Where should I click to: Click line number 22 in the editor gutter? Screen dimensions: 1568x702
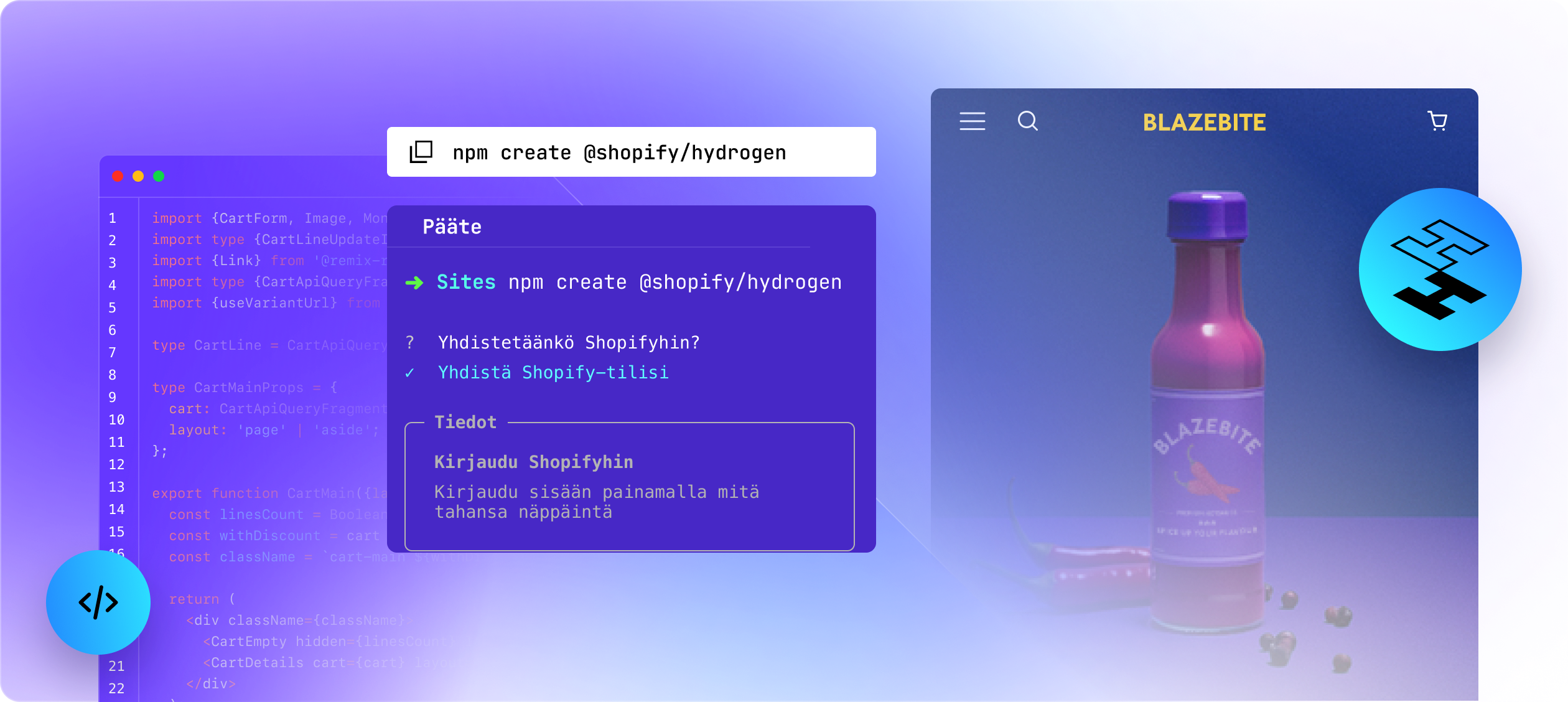(x=116, y=688)
